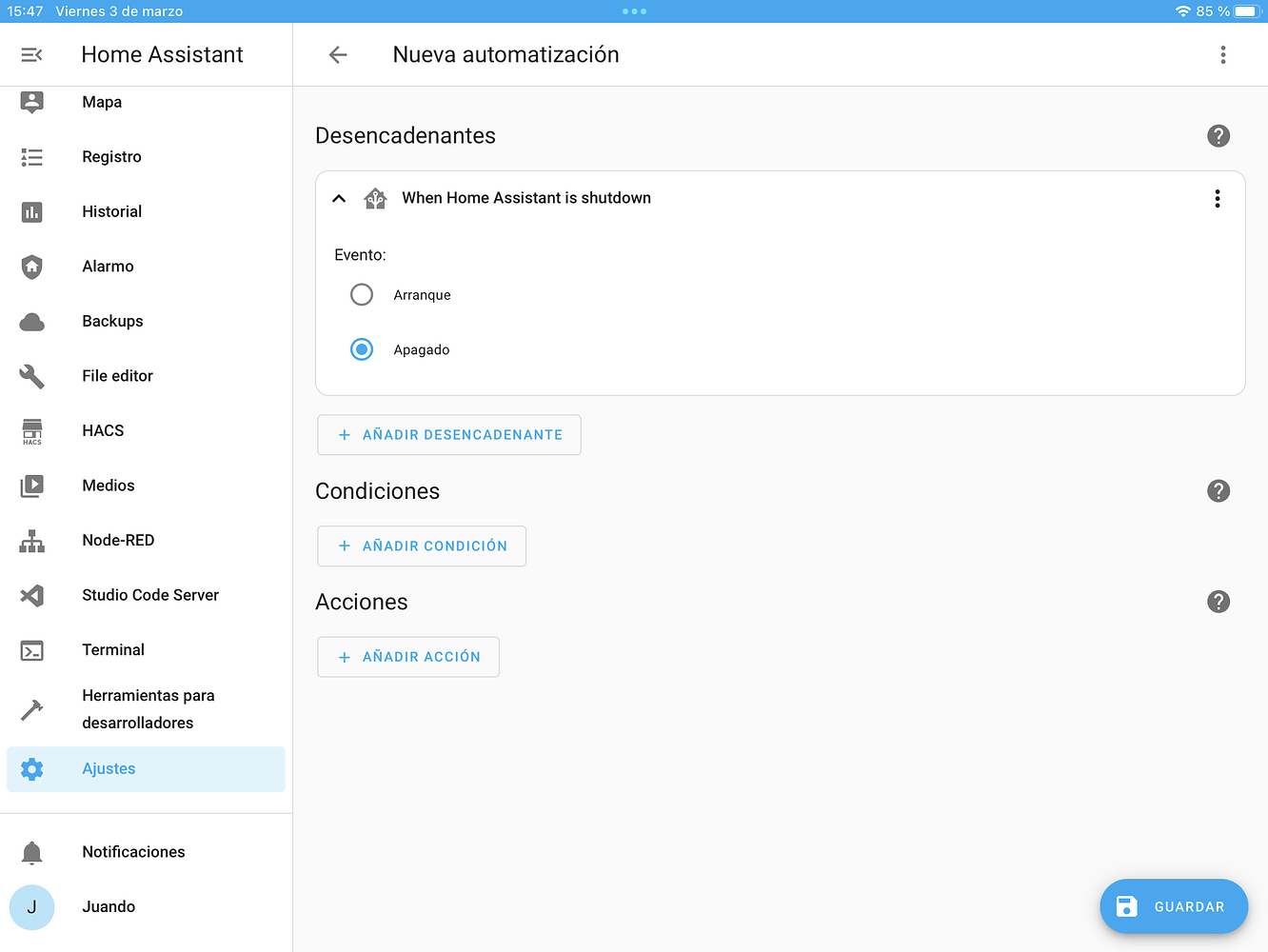Toggle sidebar visibility with the hamburger icon

31,54
